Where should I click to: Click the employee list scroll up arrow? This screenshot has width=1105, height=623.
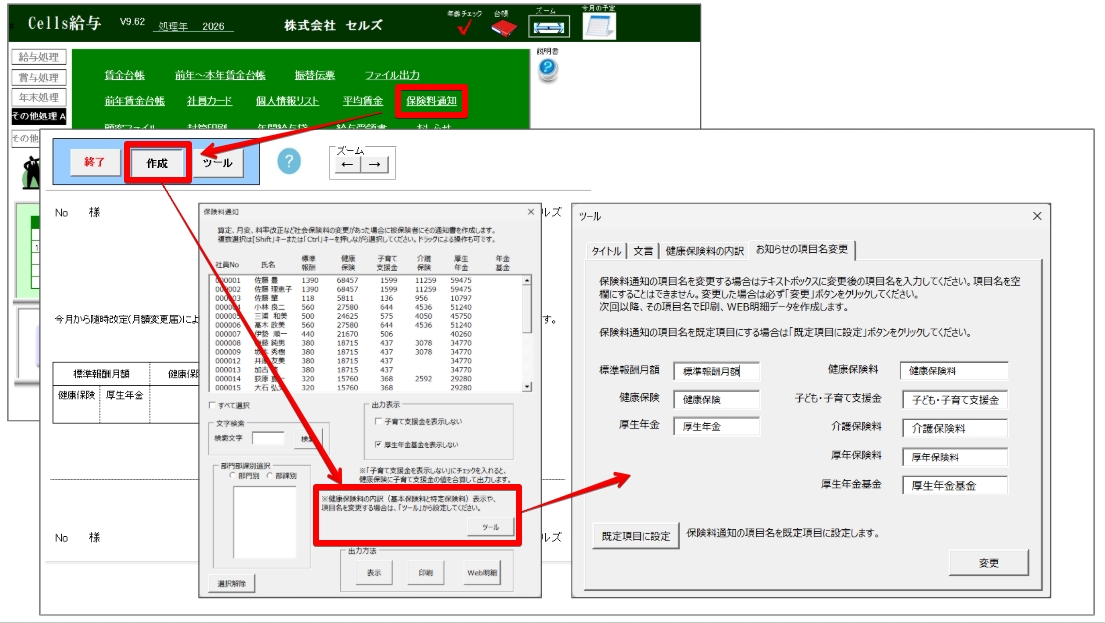coord(526,280)
